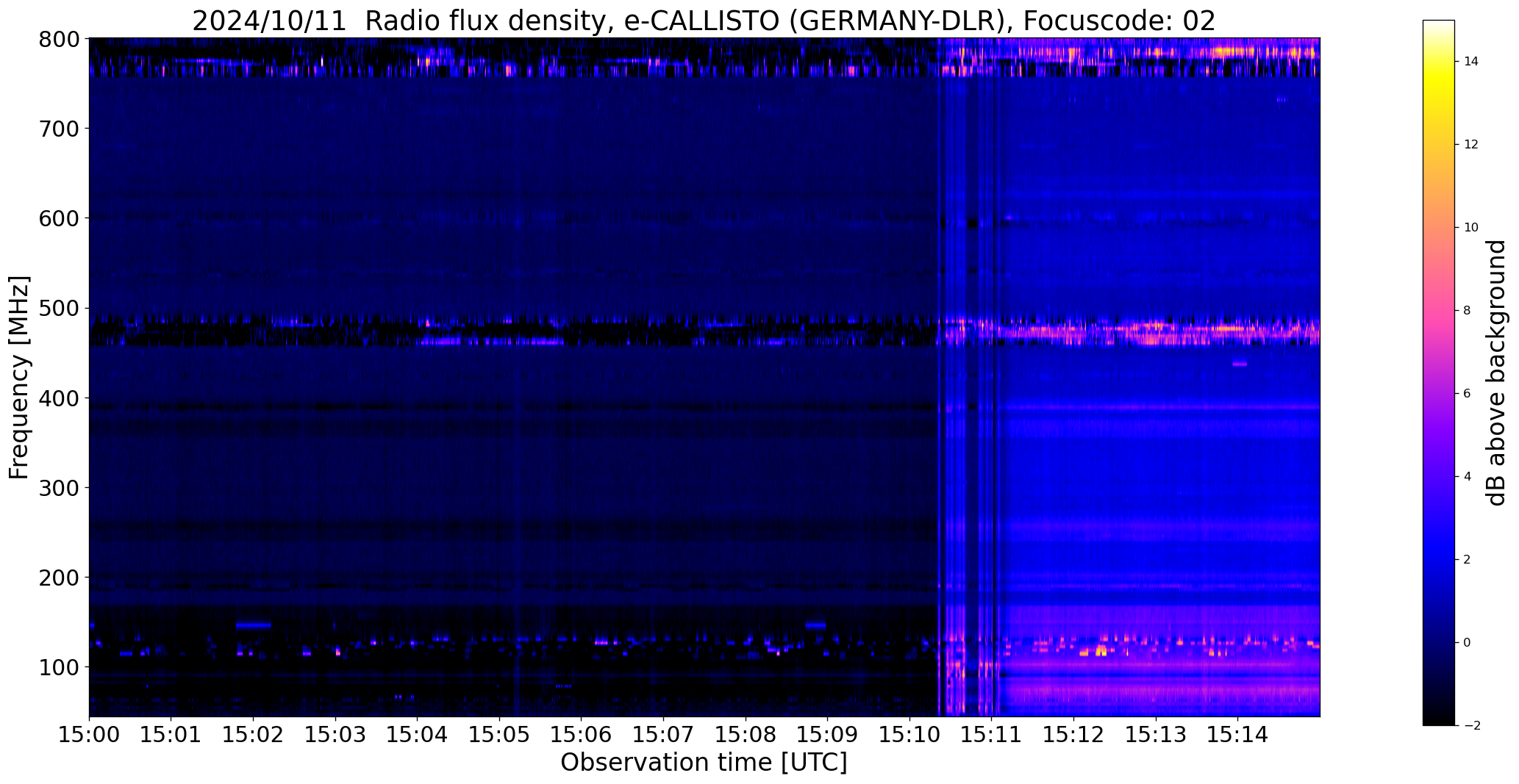Click the 15:13 time tick label
This screenshot has height=784, width=1519.
[1157, 735]
